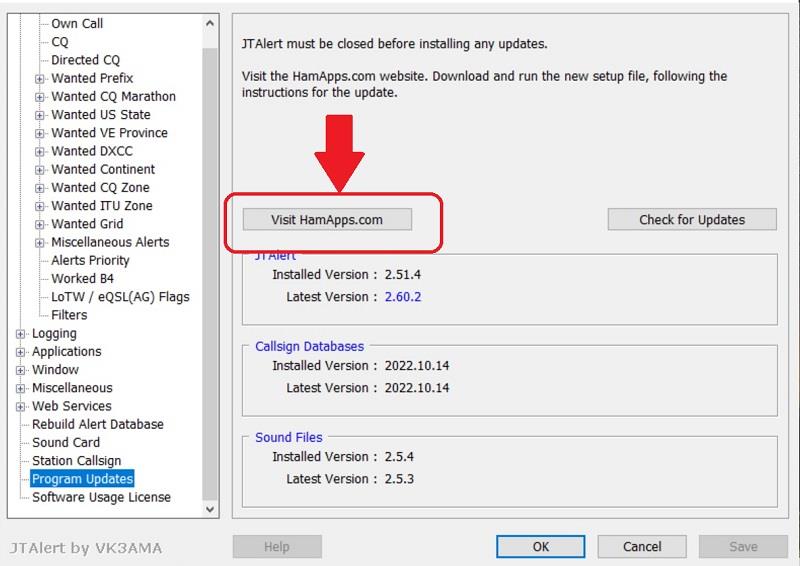Click the tree scrollbar up arrow
Viewport: 800px width, 566px height.
tap(210, 23)
